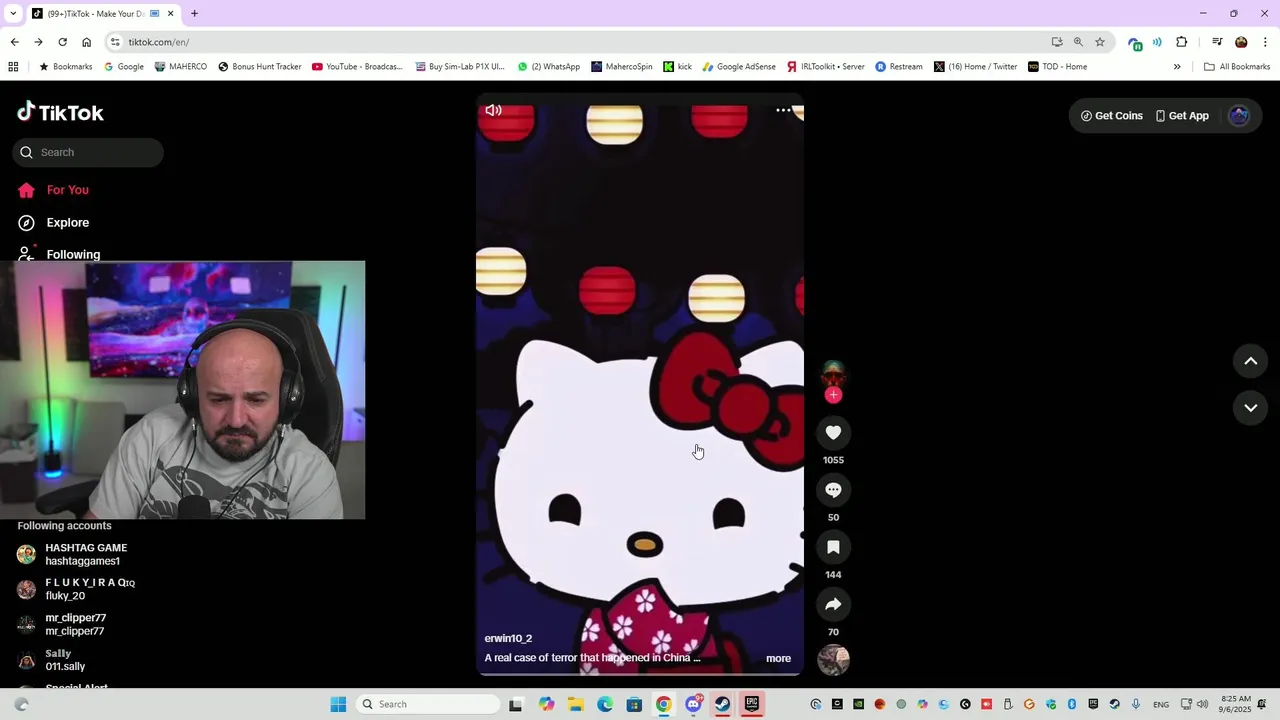Open the Chrome extensions puzzle icon
This screenshot has width=1280, height=720.
coord(1182,42)
